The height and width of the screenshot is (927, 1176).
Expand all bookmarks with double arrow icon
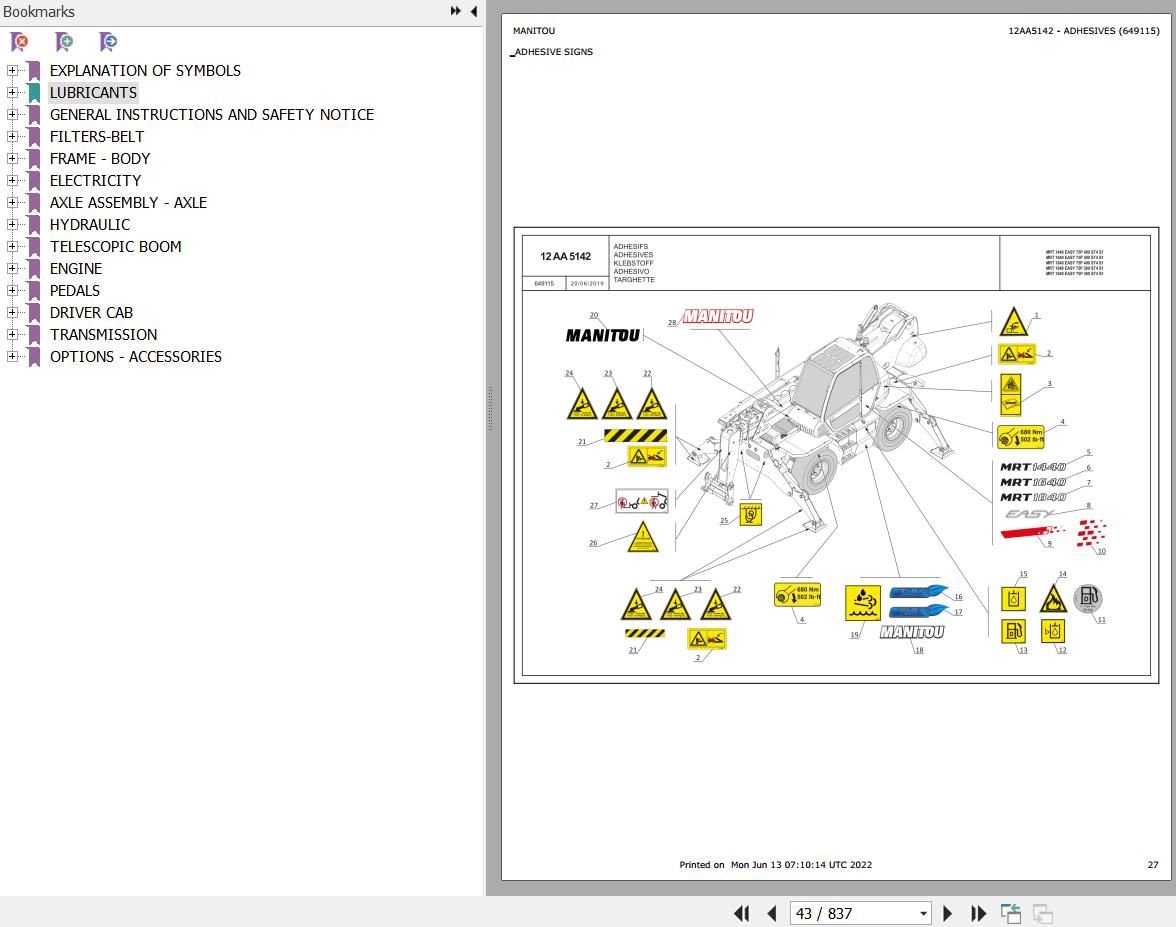tap(455, 11)
